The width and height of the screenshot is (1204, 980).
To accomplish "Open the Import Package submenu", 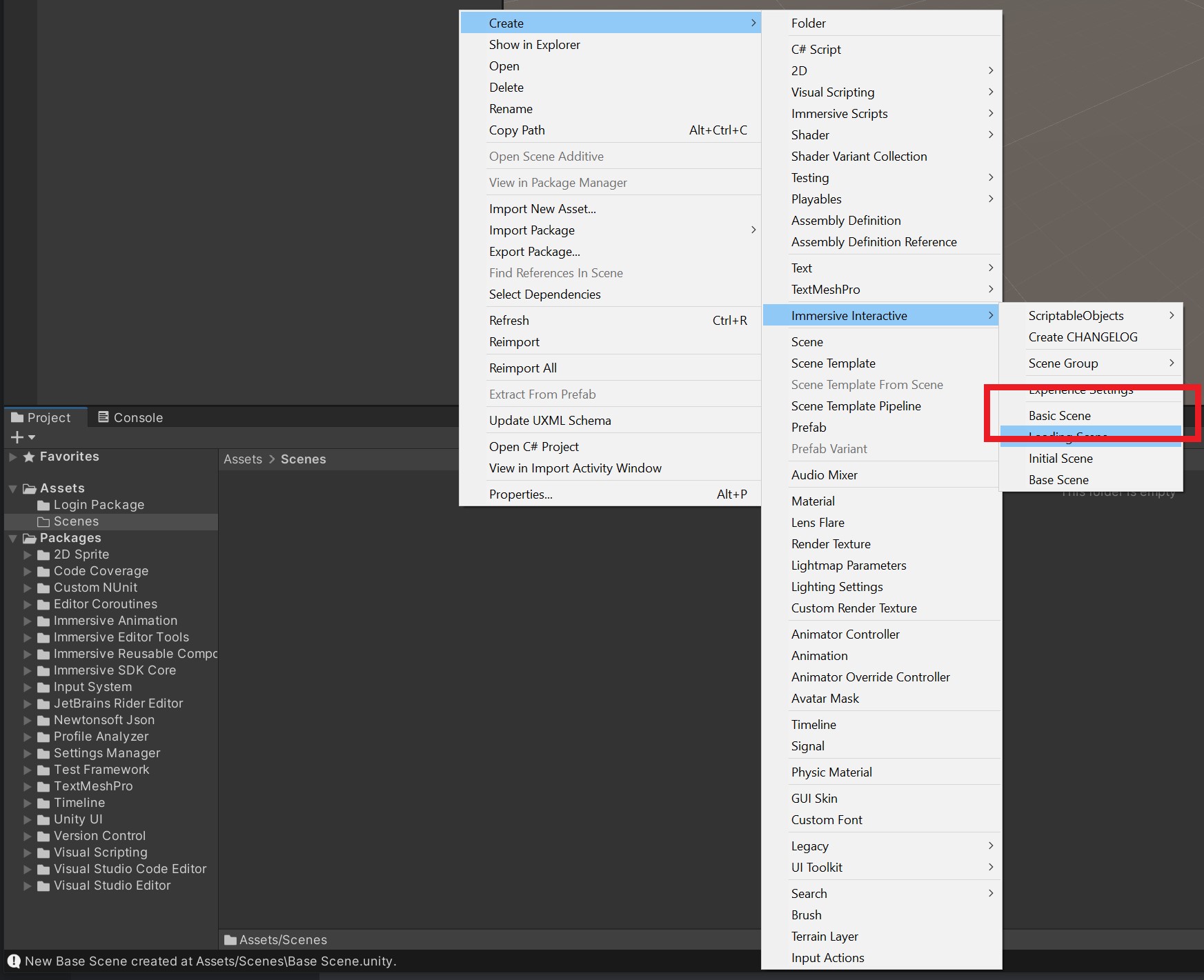I will [610, 230].
